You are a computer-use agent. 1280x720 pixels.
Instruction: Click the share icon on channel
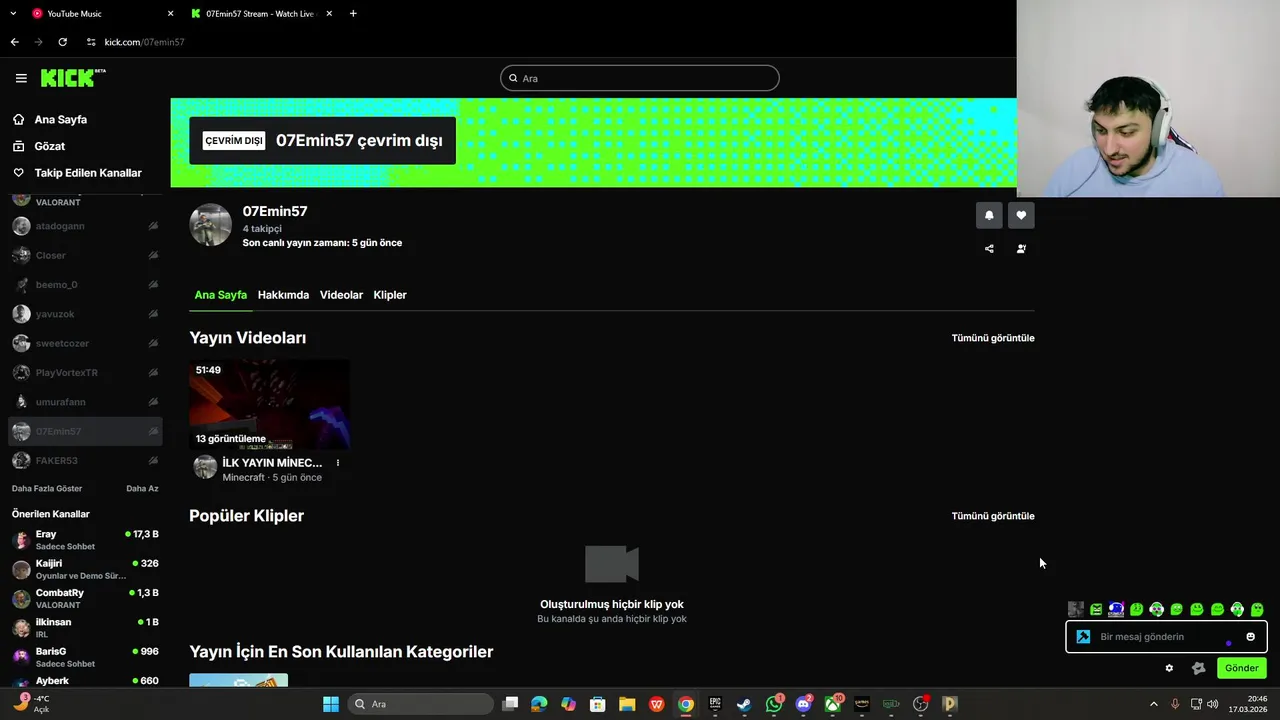tap(989, 249)
